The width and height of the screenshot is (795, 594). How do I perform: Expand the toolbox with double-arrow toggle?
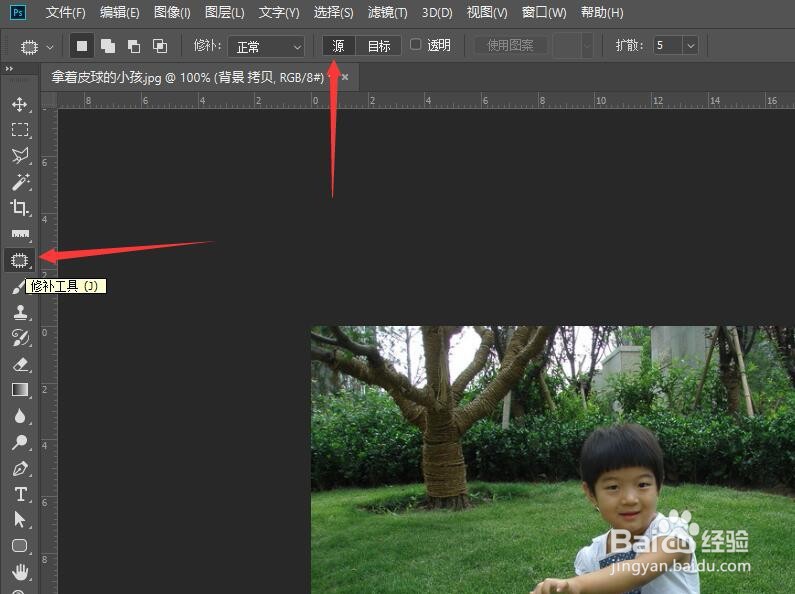(x=9, y=68)
